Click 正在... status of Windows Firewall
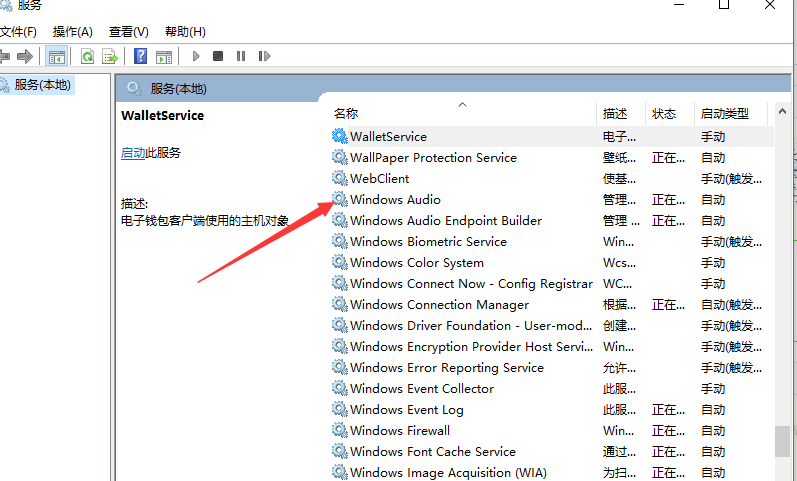This screenshot has height=481, width=797. [668, 431]
